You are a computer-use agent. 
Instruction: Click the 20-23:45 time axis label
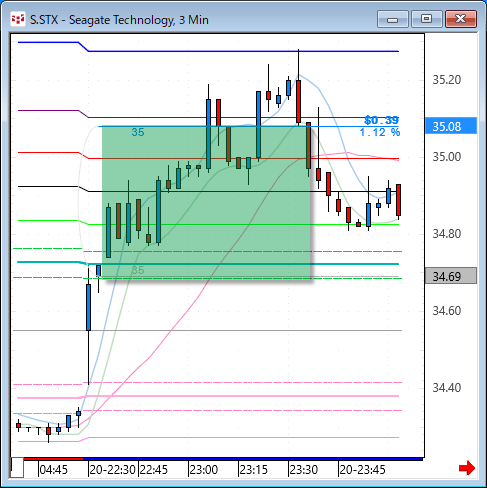pos(362,470)
